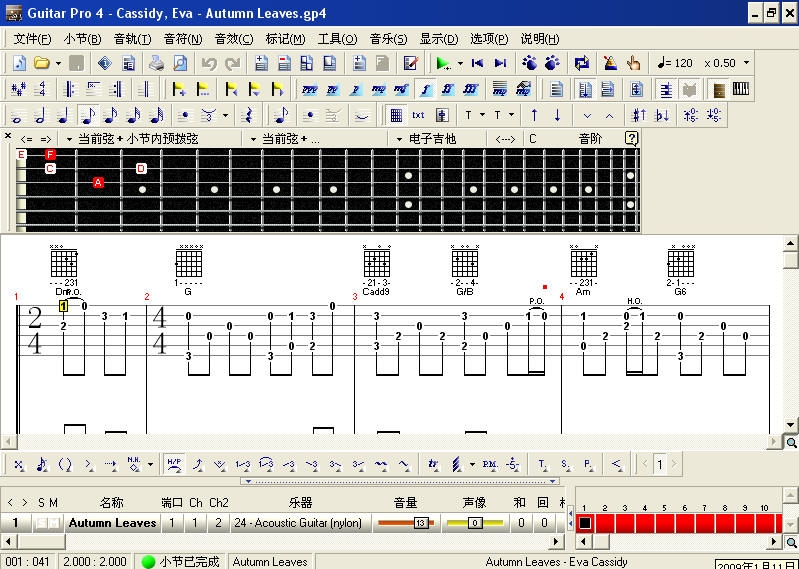799x569 pixels.
Task: Click fretboard help question mark
Action: [x=631, y=139]
